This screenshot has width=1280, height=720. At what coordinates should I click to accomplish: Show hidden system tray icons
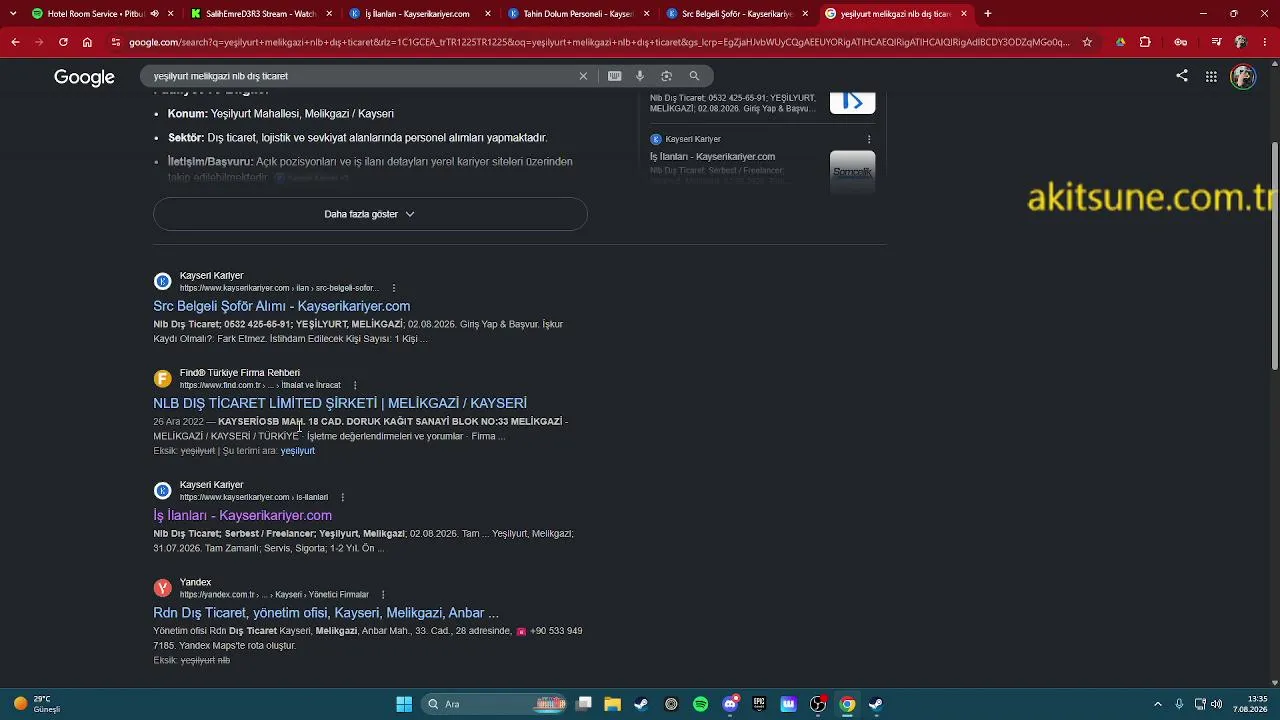[x=1158, y=704]
